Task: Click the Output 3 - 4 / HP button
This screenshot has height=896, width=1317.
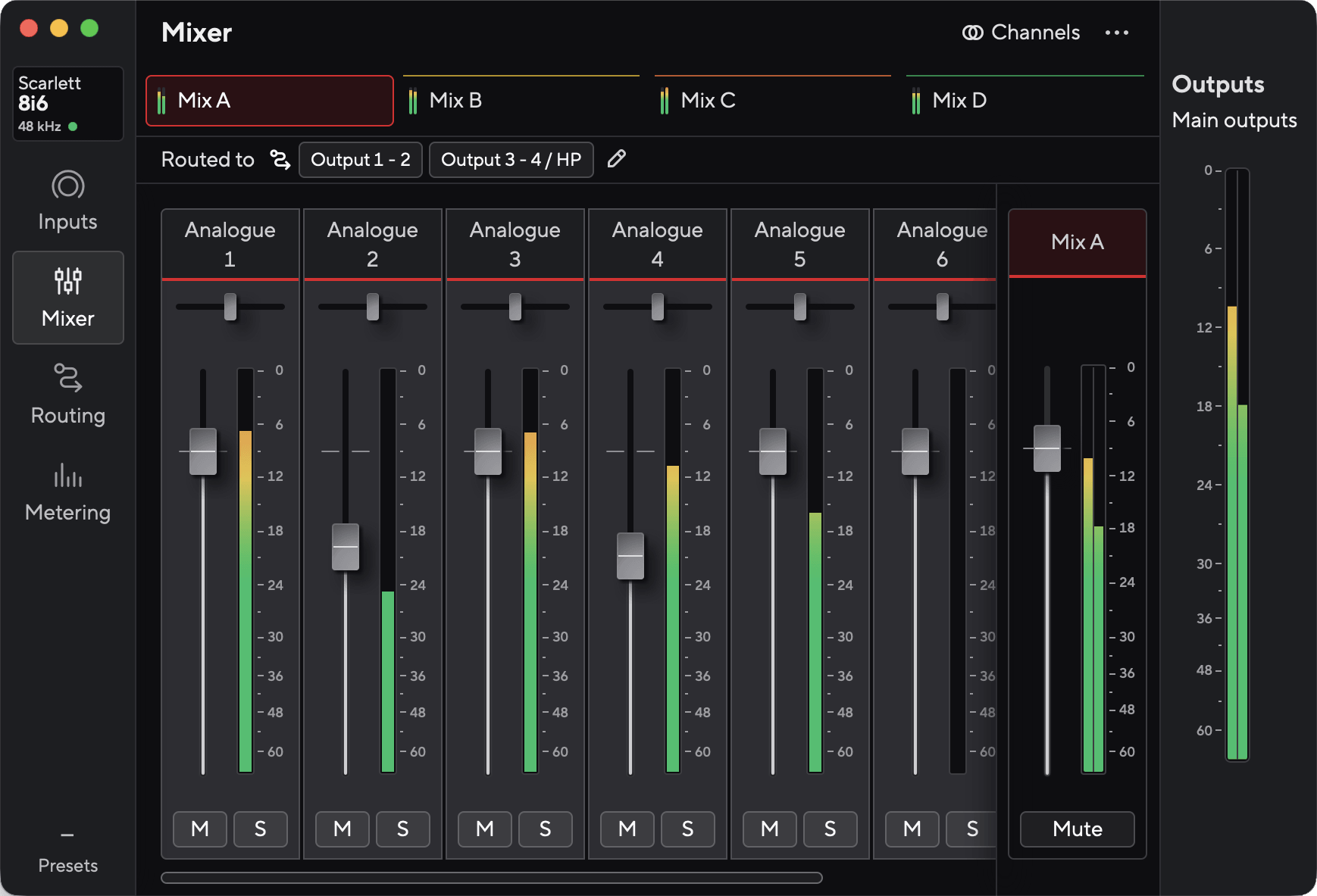Action: [x=511, y=160]
